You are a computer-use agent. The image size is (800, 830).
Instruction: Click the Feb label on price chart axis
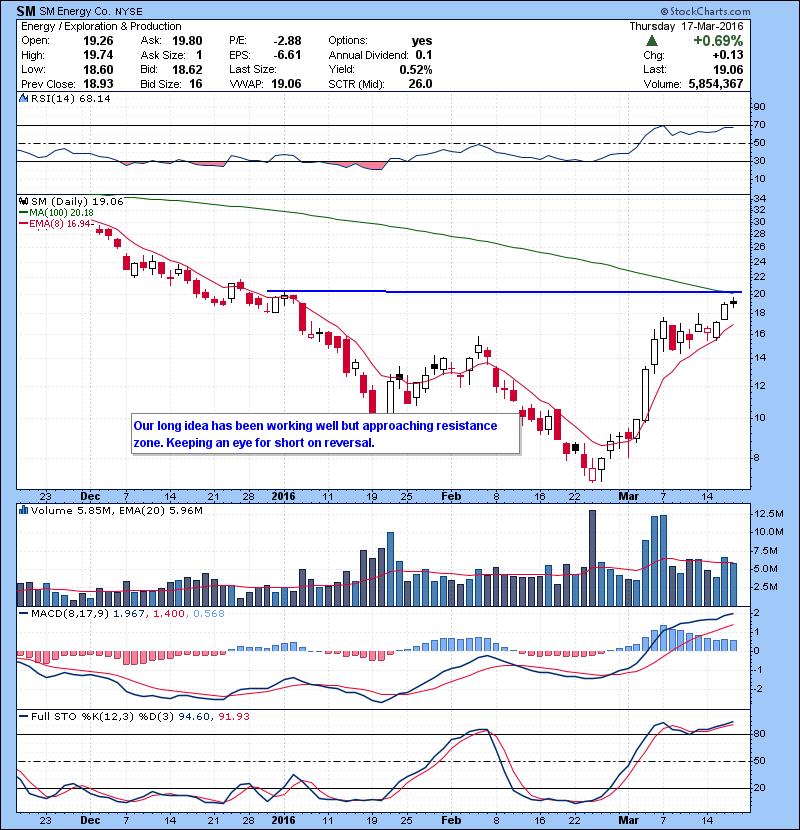[451, 496]
